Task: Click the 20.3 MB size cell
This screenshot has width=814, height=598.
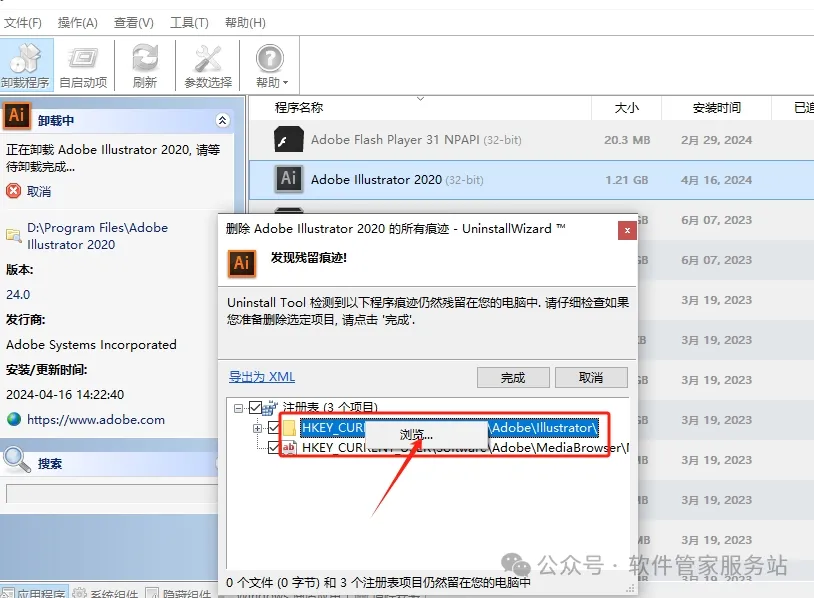Action: (627, 140)
